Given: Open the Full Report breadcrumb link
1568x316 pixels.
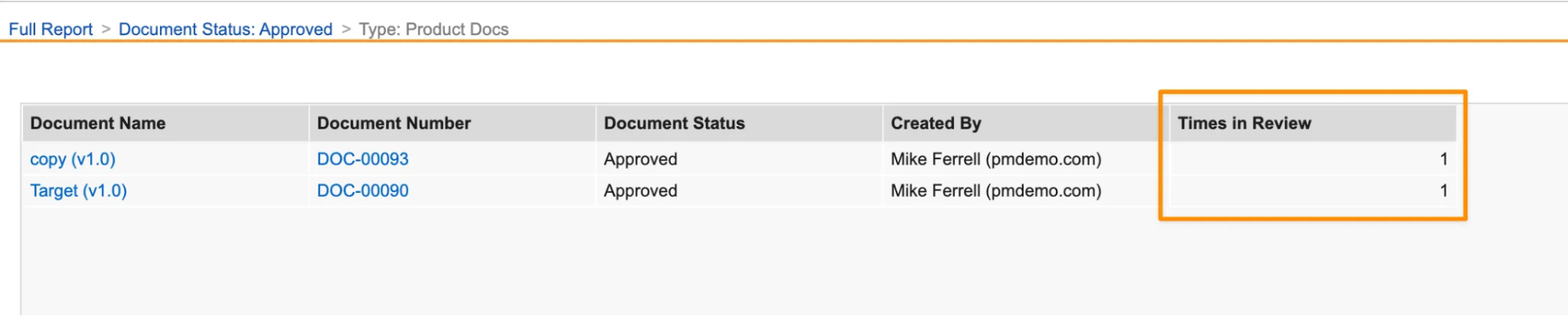Looking at the screenshot, I should (x=50, y=29).
